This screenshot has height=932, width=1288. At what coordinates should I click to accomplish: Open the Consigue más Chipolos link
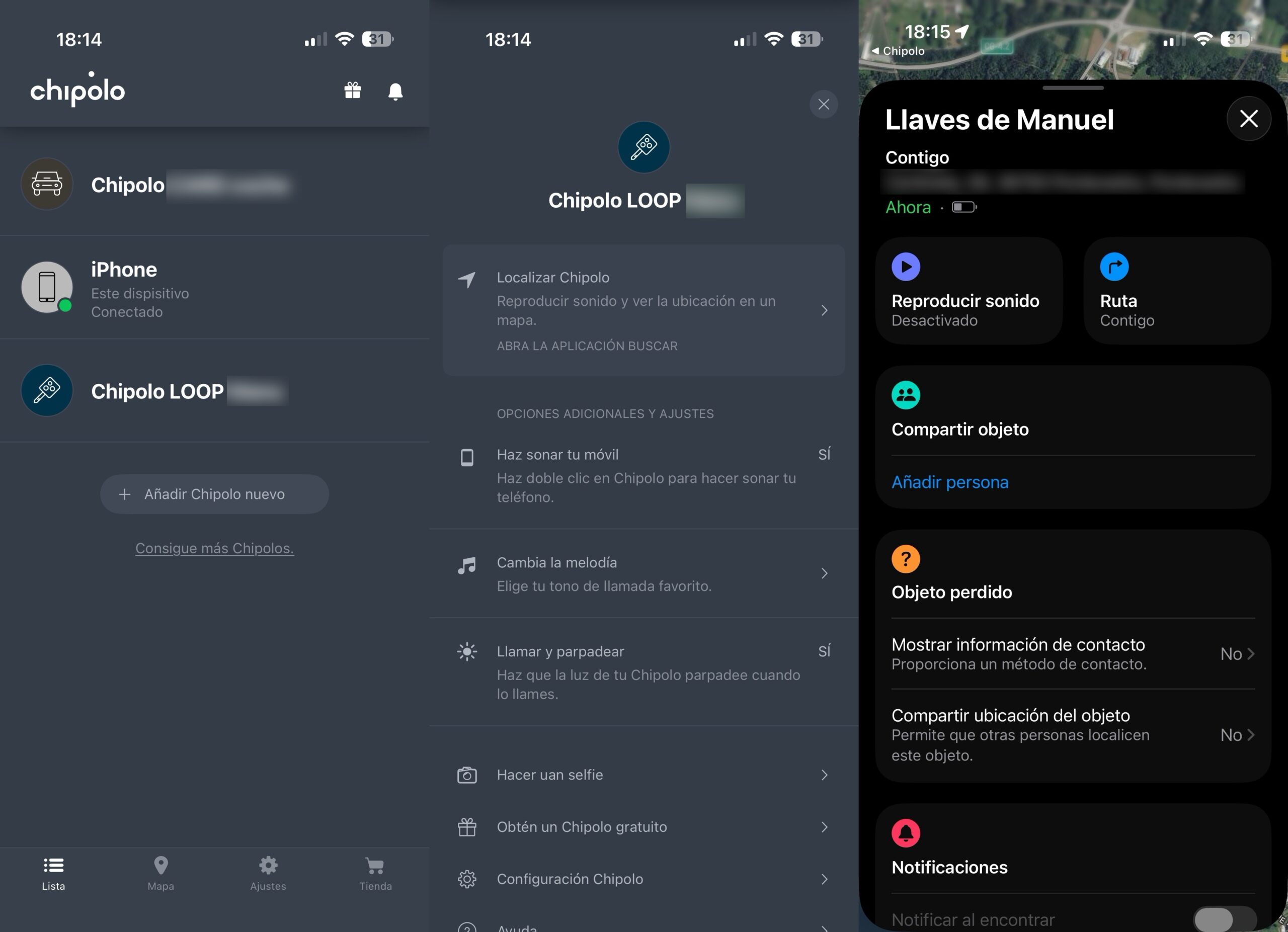(215, 548)
